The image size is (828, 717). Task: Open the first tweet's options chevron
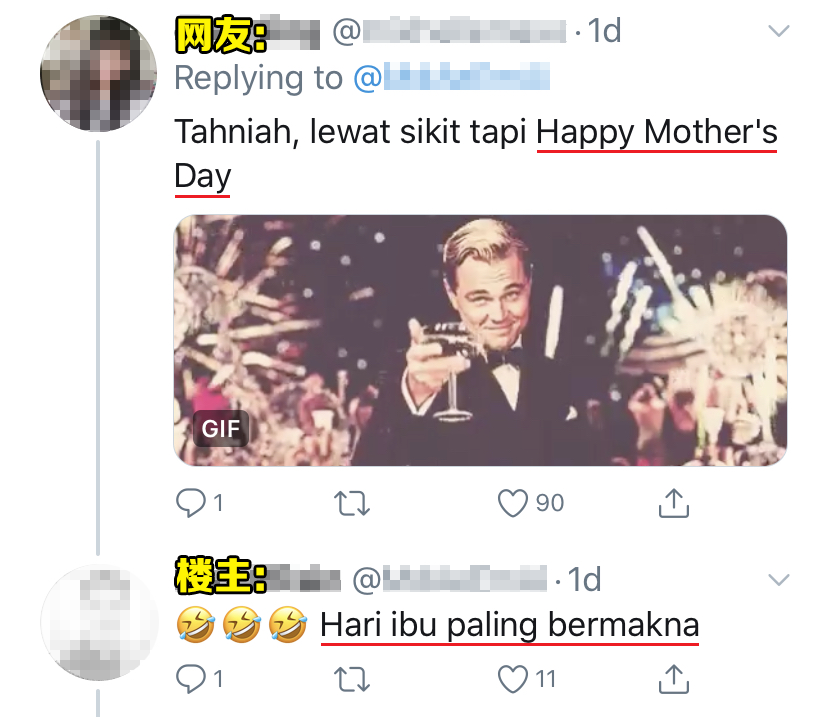point(777,32)
